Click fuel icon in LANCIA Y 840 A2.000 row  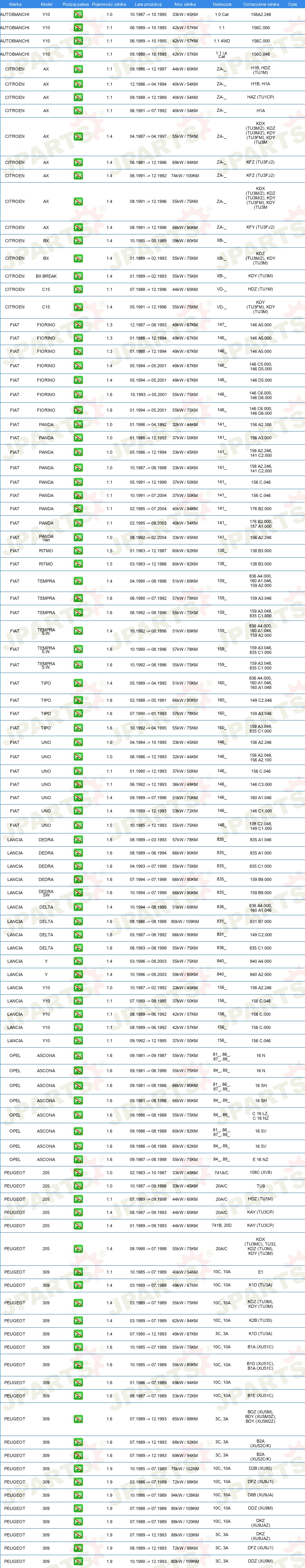(x=78, y=974)
